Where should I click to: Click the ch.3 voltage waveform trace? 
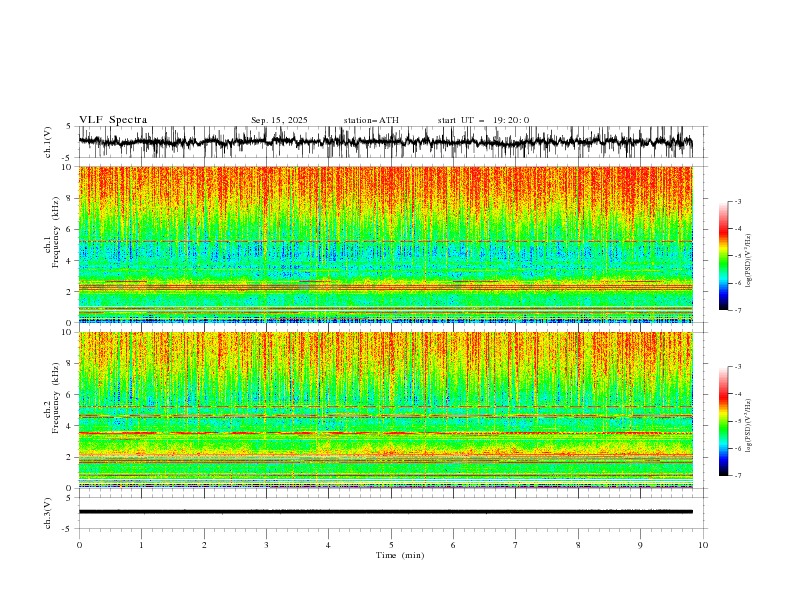point(386,512)
